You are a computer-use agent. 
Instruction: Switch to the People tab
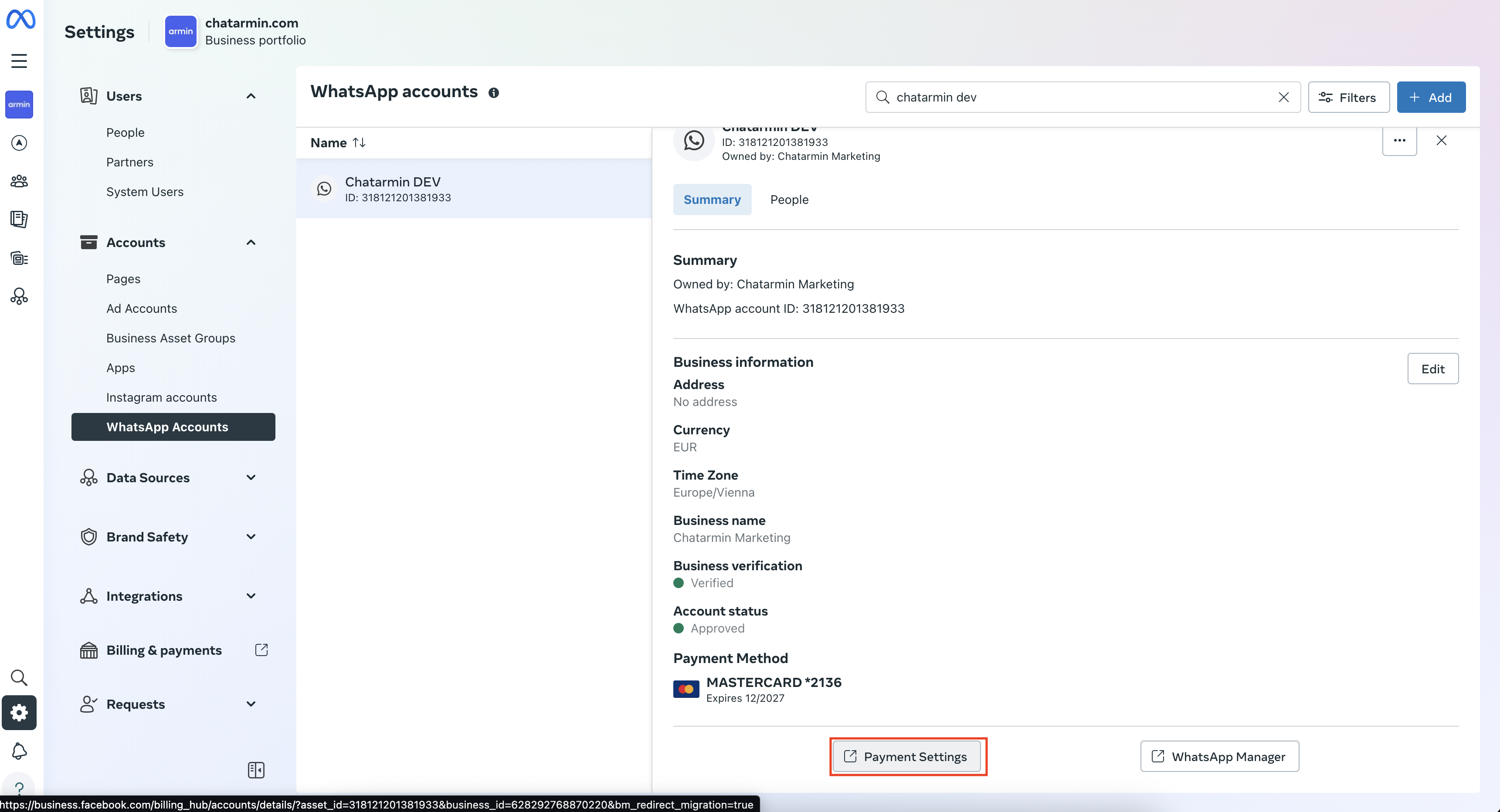789,200
